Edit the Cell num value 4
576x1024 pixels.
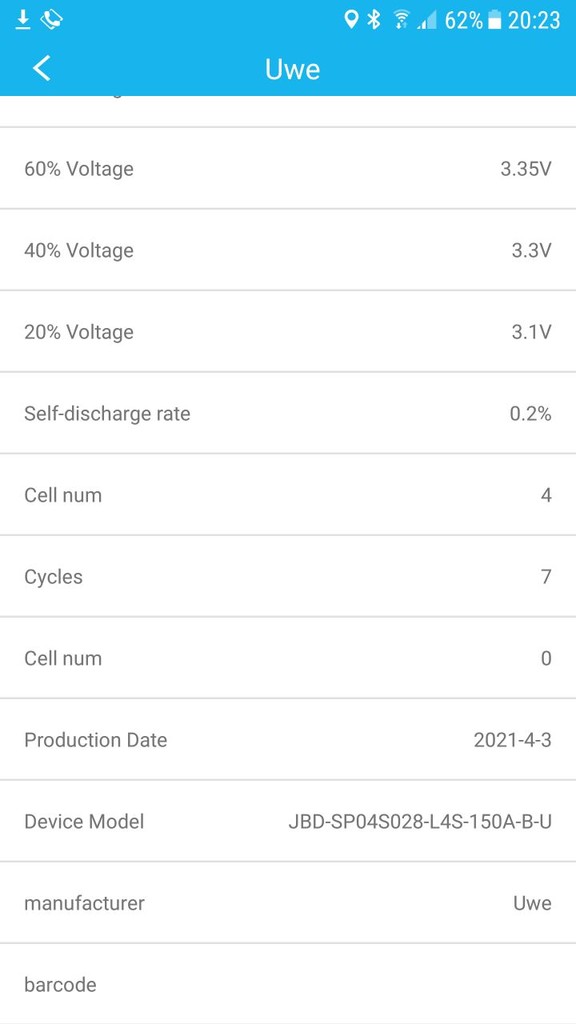(x=546, y=495)
